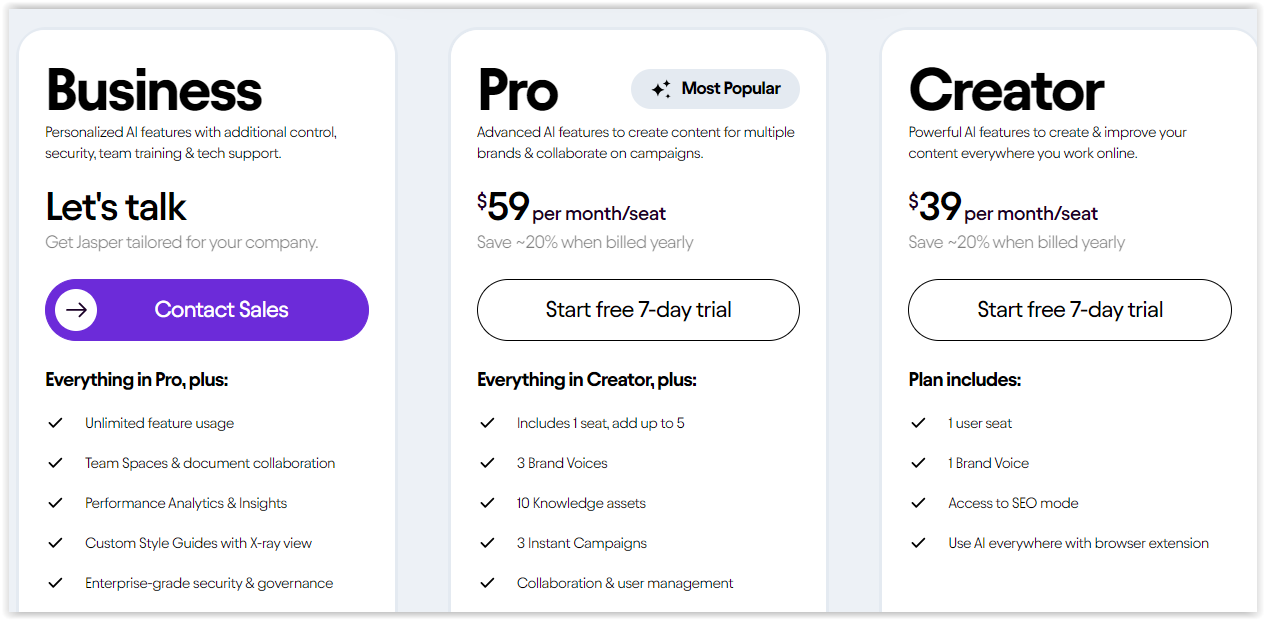The height and width of the screenshot is (620, 1265).
Task: Click the arrow icon in Contact Sales
Action: [x=76, y=310]
